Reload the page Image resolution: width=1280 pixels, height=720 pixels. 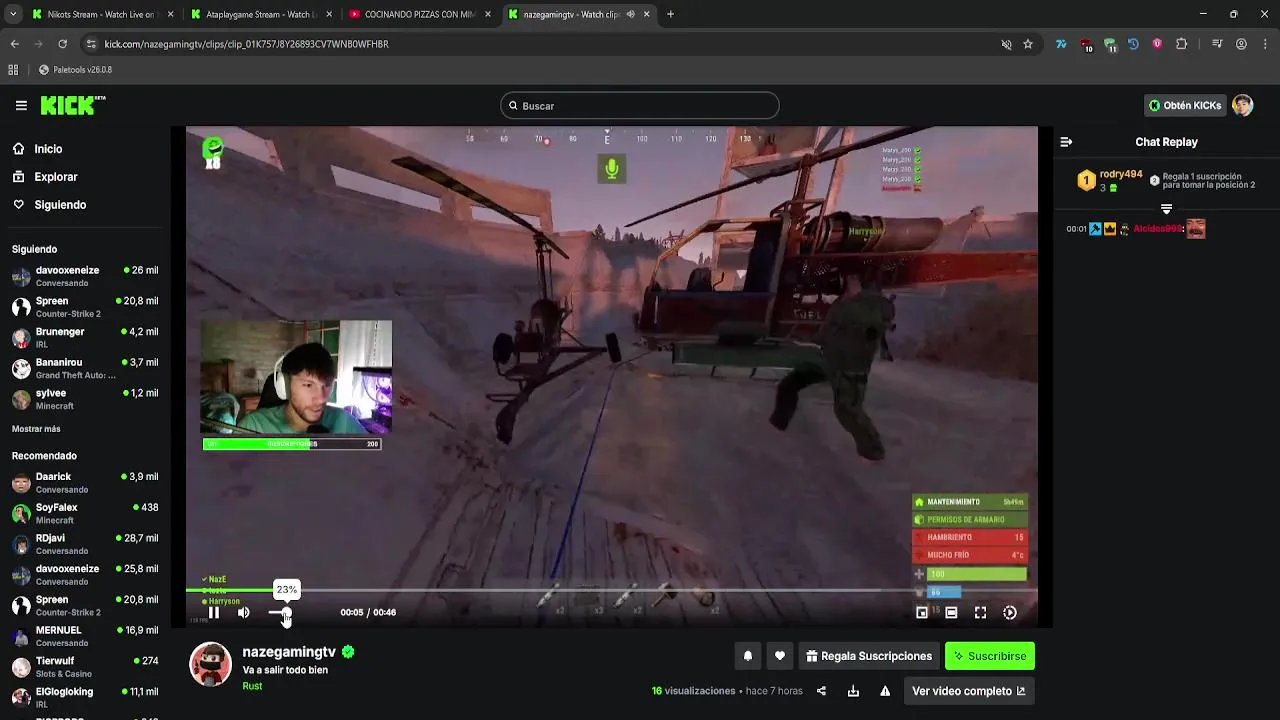point(62,44)
